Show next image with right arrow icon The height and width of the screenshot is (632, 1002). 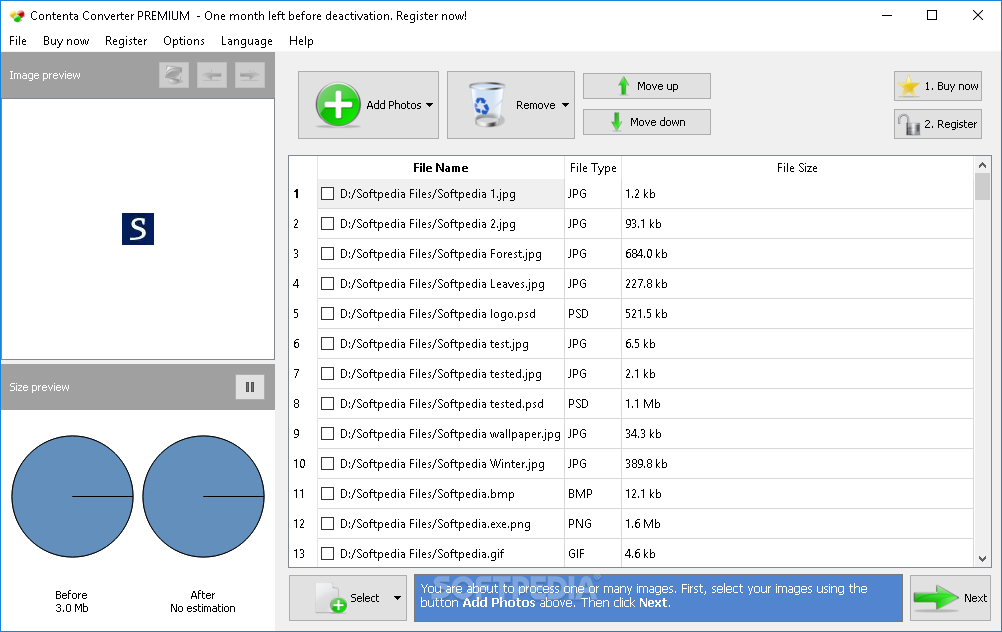point(249,75)
